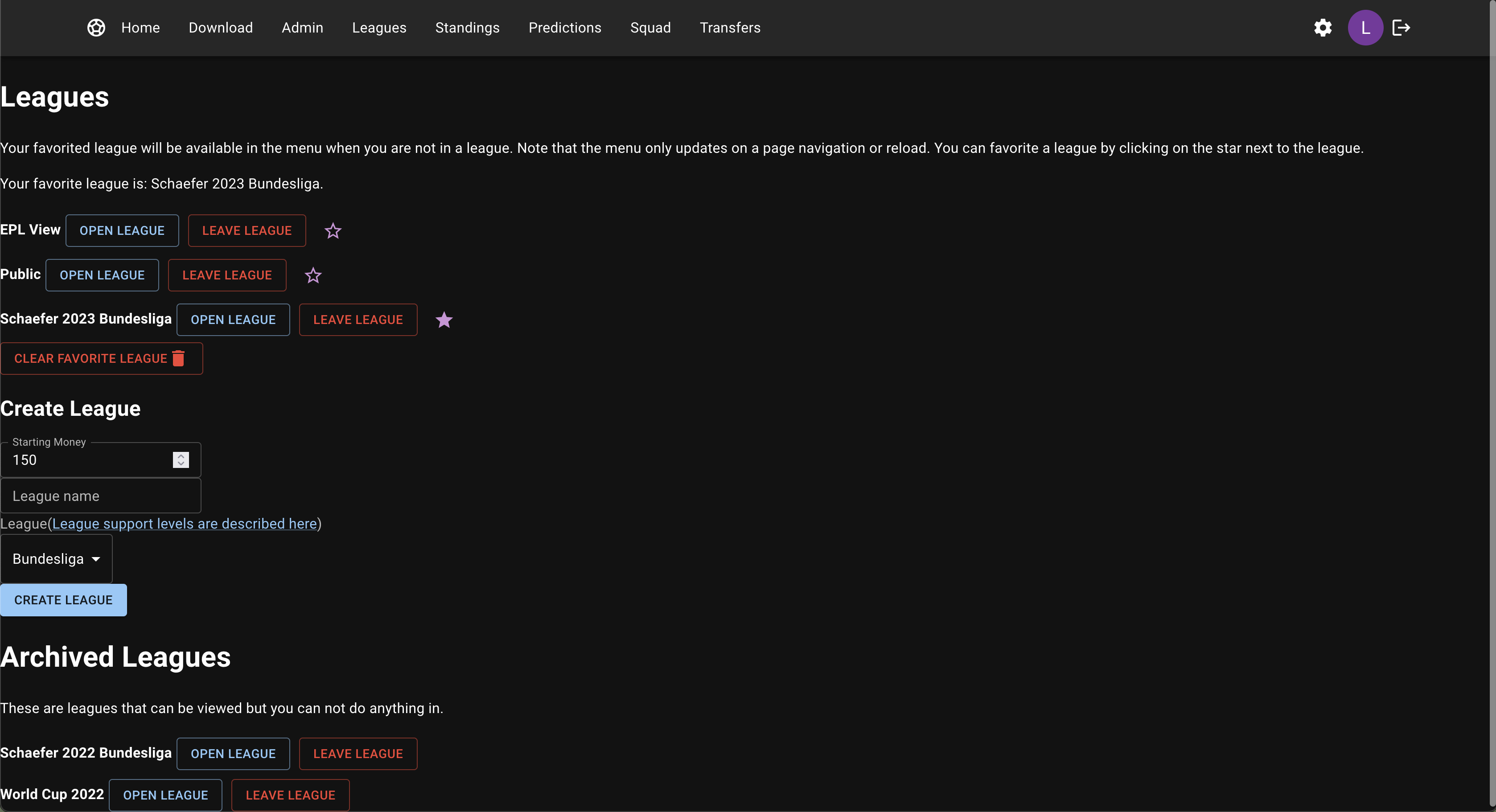This screenshot has width=1496, height=812.
Task: Adjust the Starting Money value field
Action: click(181, 460)
